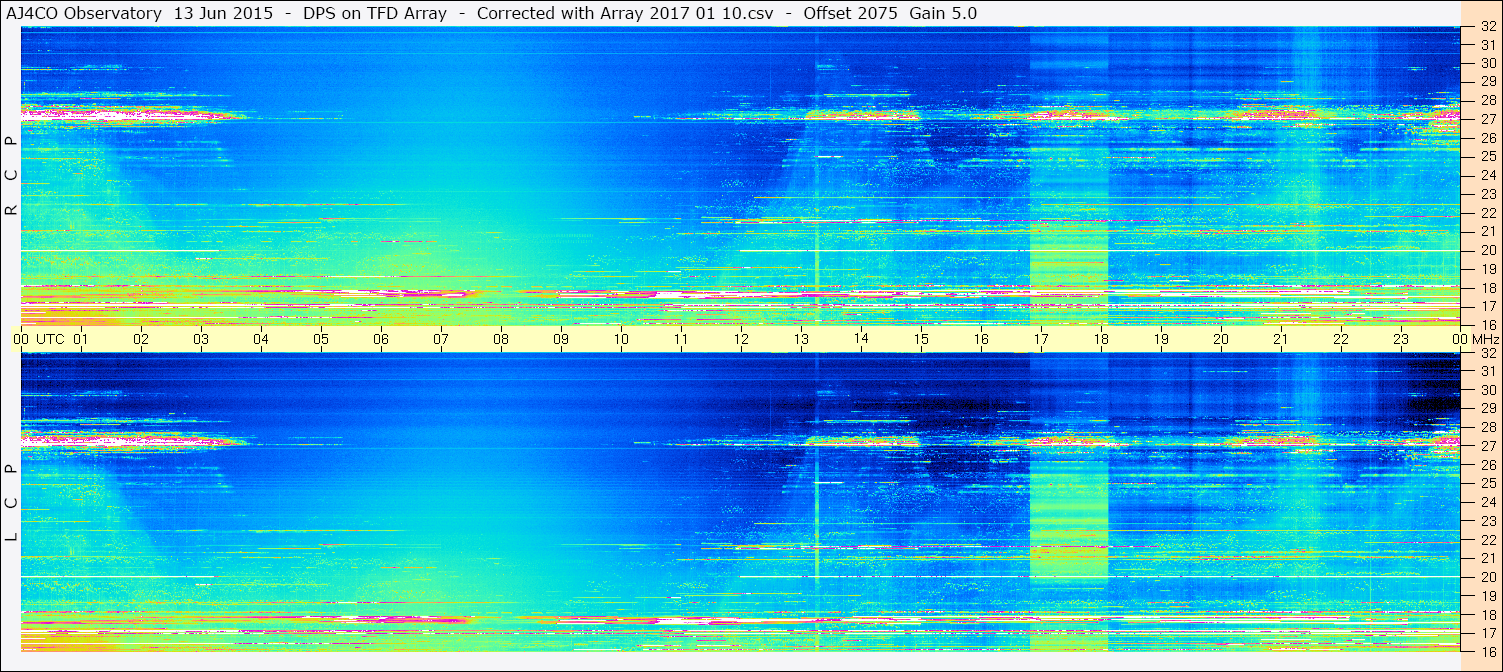
Task: Select the 15 hour mark on time axis
Action: (921, 339)
